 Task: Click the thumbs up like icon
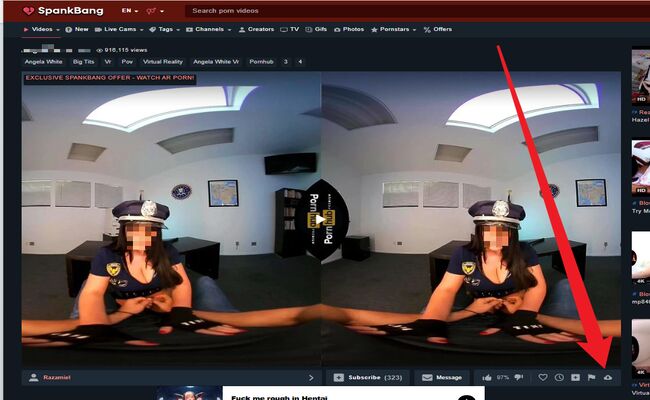[487, 378]
